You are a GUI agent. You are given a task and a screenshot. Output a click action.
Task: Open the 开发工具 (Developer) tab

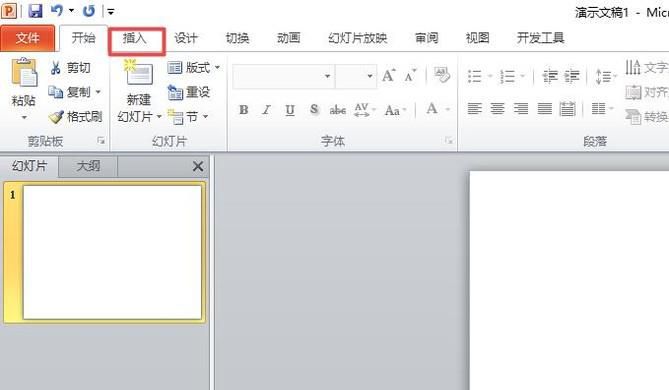click(x=541, y=38)
